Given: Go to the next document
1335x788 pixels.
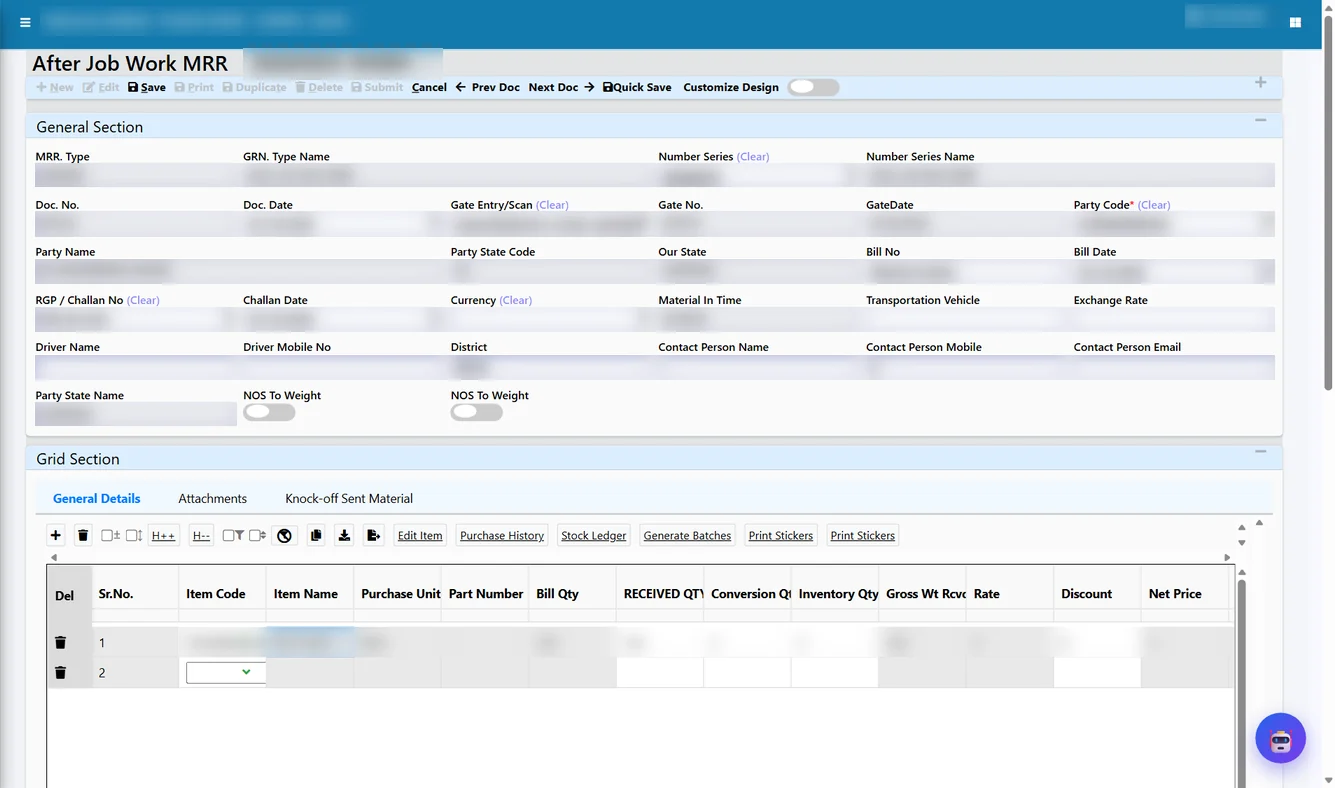Looking at the screenshot, I should coord(562,87).
